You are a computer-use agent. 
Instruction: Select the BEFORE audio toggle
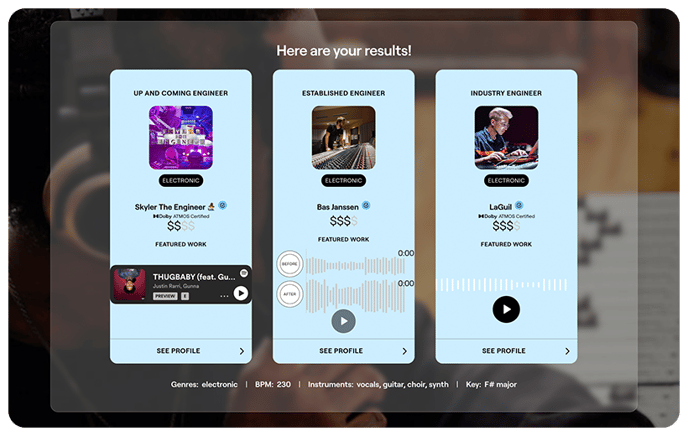[290, 264]
